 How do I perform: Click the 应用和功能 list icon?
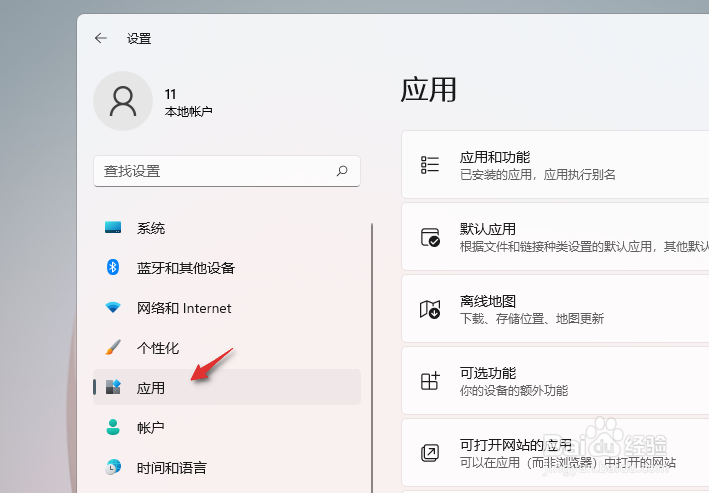430,165
